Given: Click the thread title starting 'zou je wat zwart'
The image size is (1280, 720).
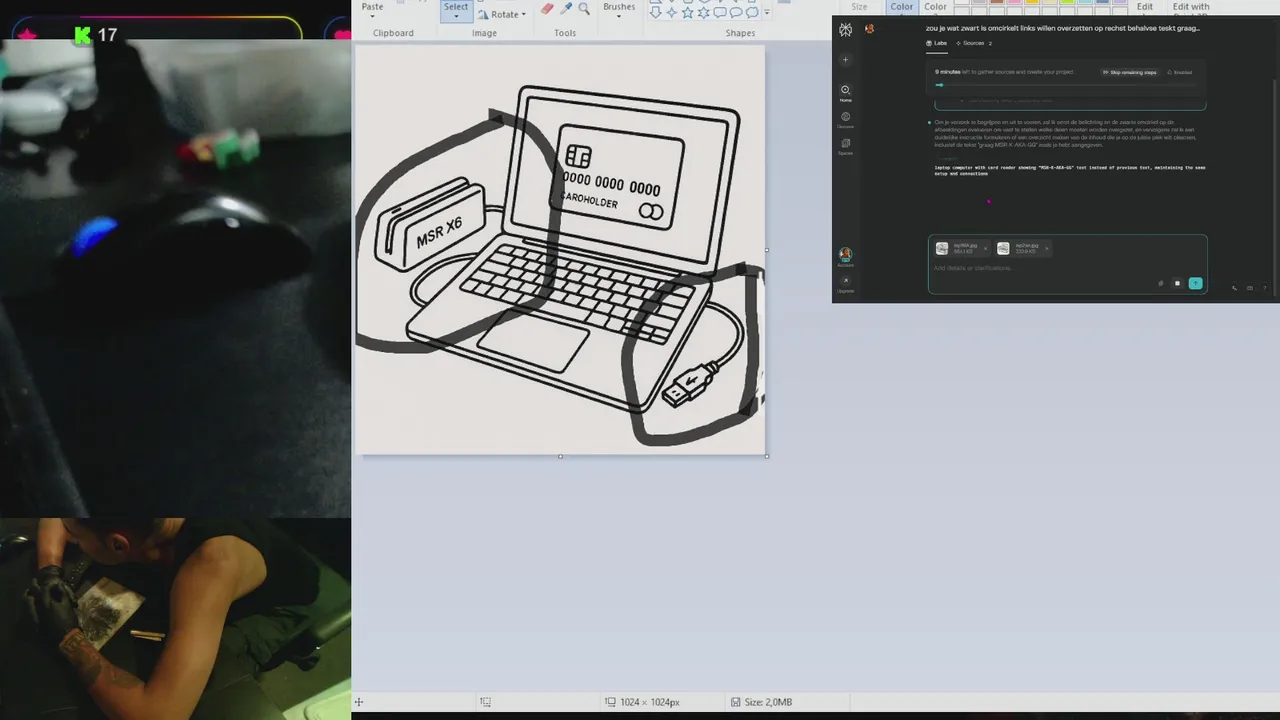Looking at the screenshot, I should pos(1063,28).
